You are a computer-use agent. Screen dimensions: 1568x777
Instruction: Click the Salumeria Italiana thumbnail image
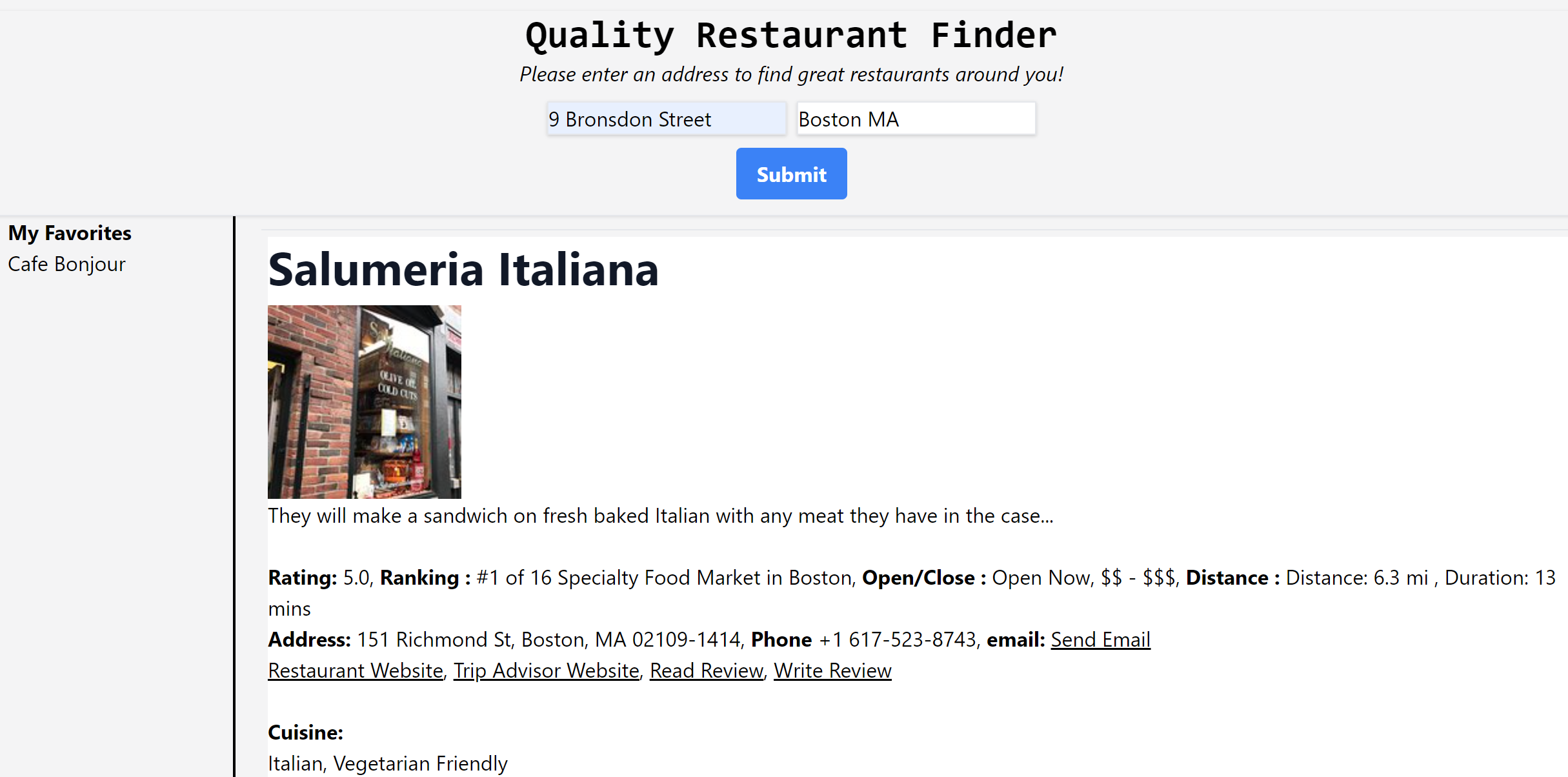click(363, 400)
